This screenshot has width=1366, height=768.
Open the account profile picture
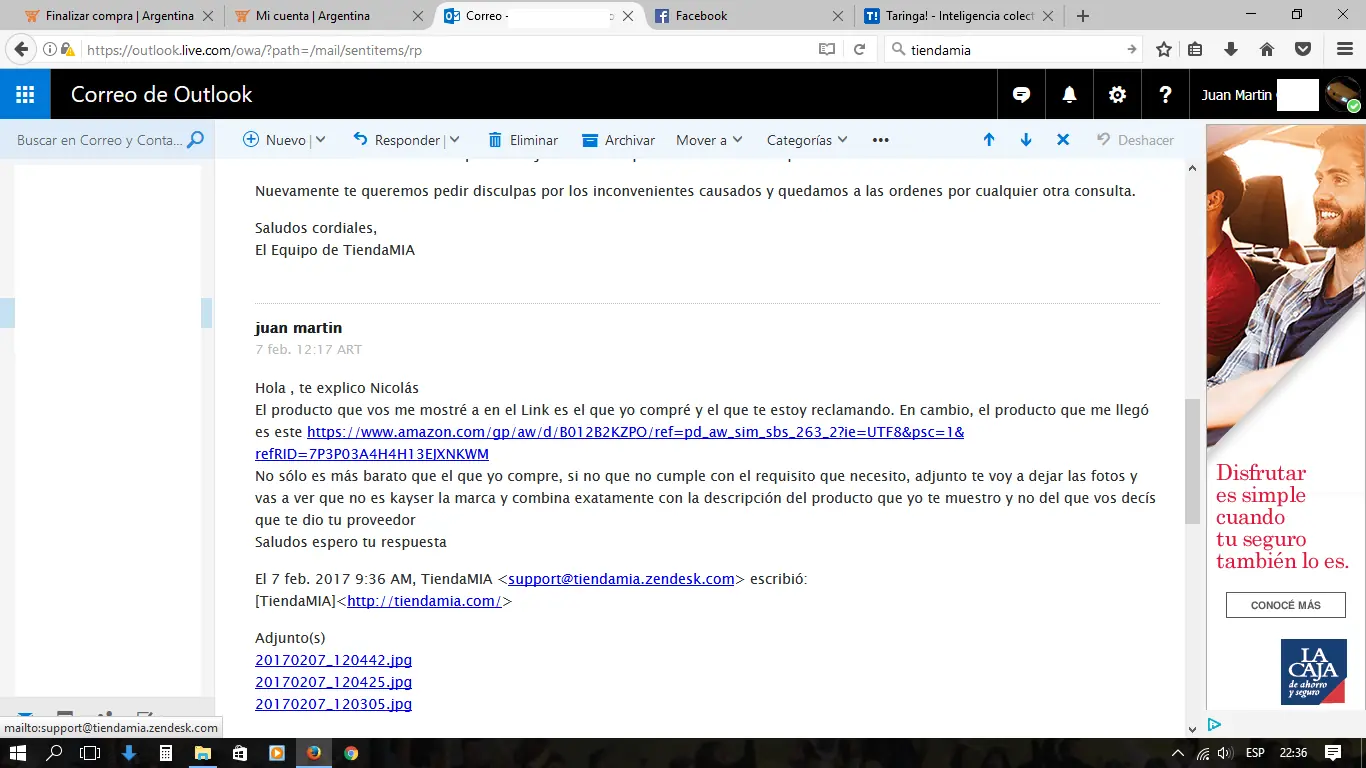(1343, 95)
